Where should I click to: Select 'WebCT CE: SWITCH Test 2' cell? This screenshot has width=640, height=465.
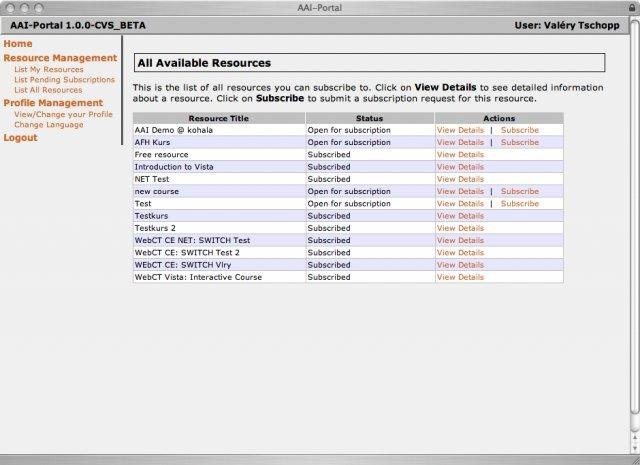pyautogui.click(x=219, y=253)
